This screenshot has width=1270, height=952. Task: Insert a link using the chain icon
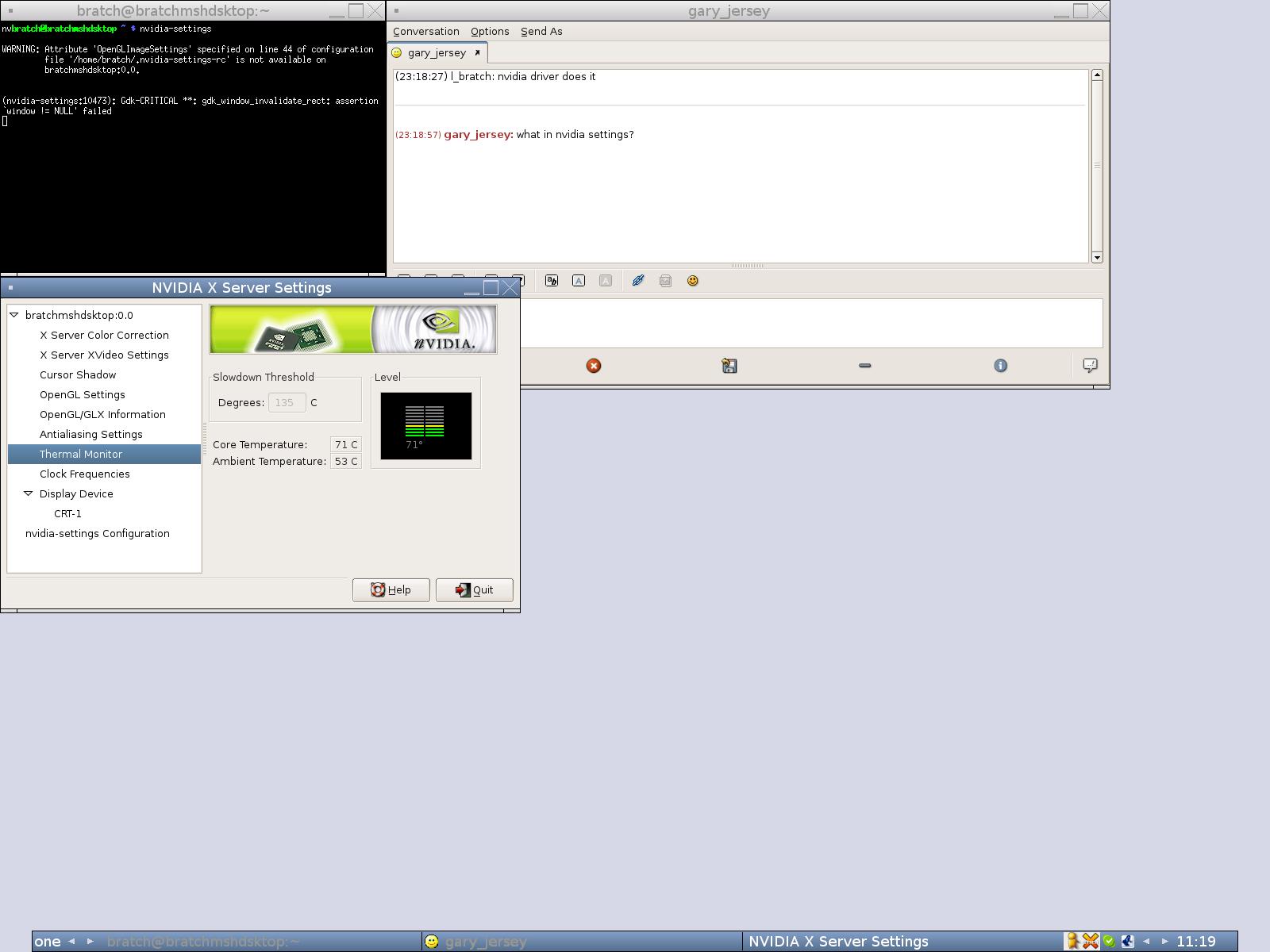tap(638, 281)
